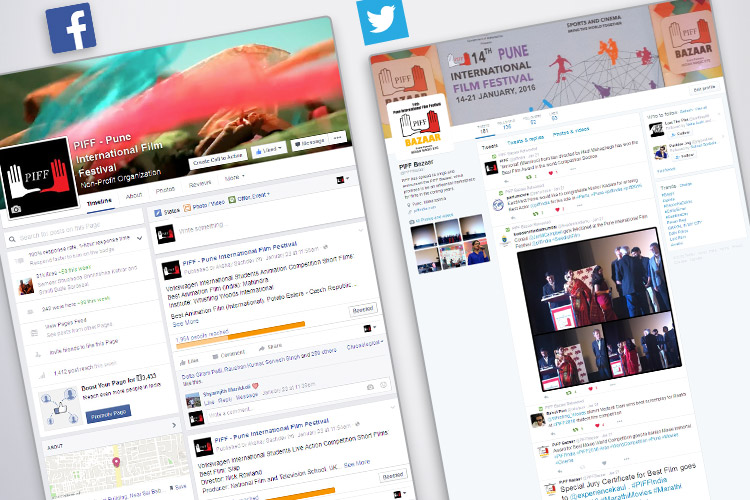The width and height of the screenshot is (750, 500).
Task: Expand the chevron arrow below Promote Page
Action: 174,425
